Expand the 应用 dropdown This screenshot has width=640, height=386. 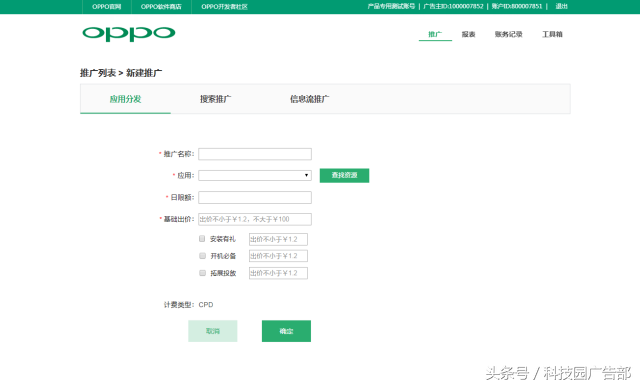point(255,175)
